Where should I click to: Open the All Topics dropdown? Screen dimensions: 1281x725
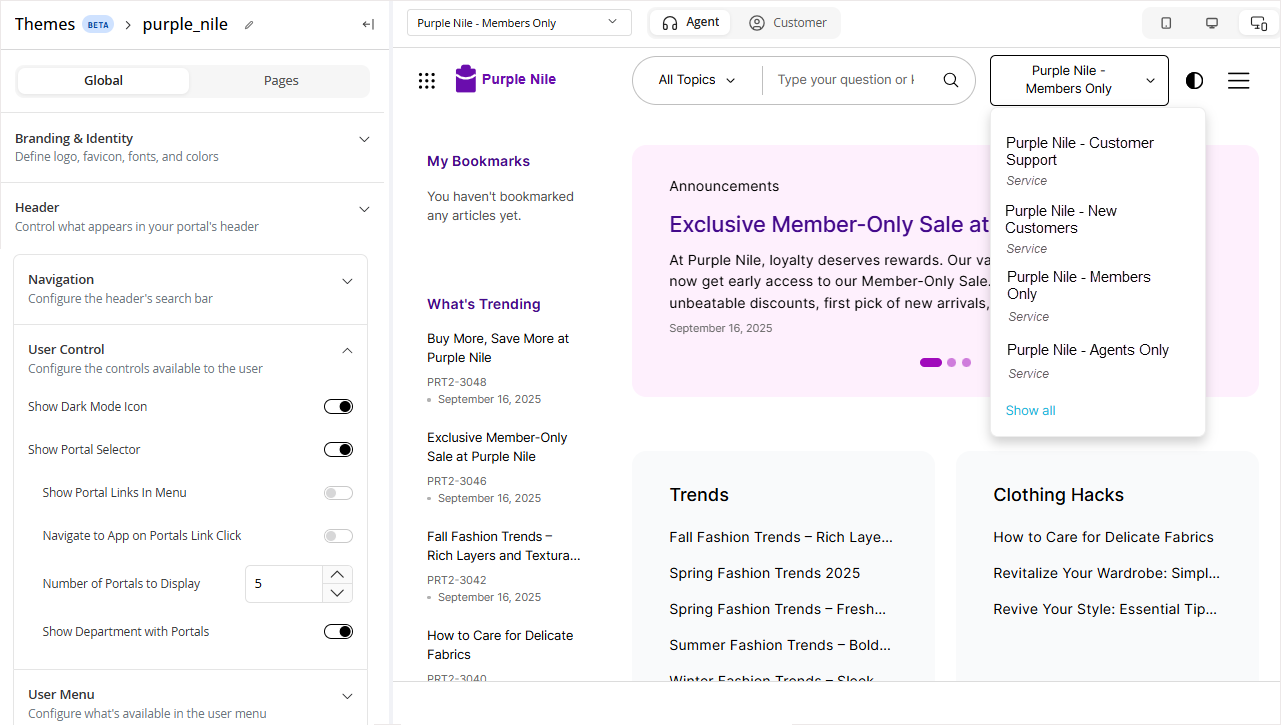[x=696, y=80]
